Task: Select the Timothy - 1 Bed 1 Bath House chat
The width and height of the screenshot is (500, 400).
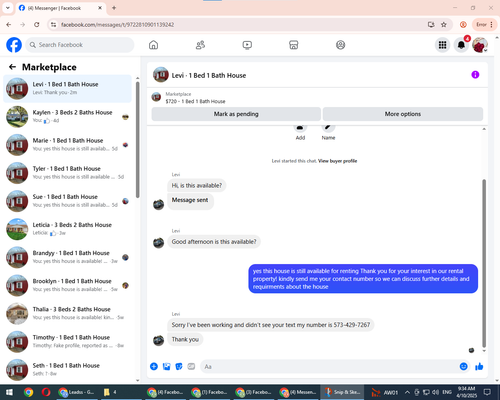Action: pyautogui.click(x=67, y=342)
